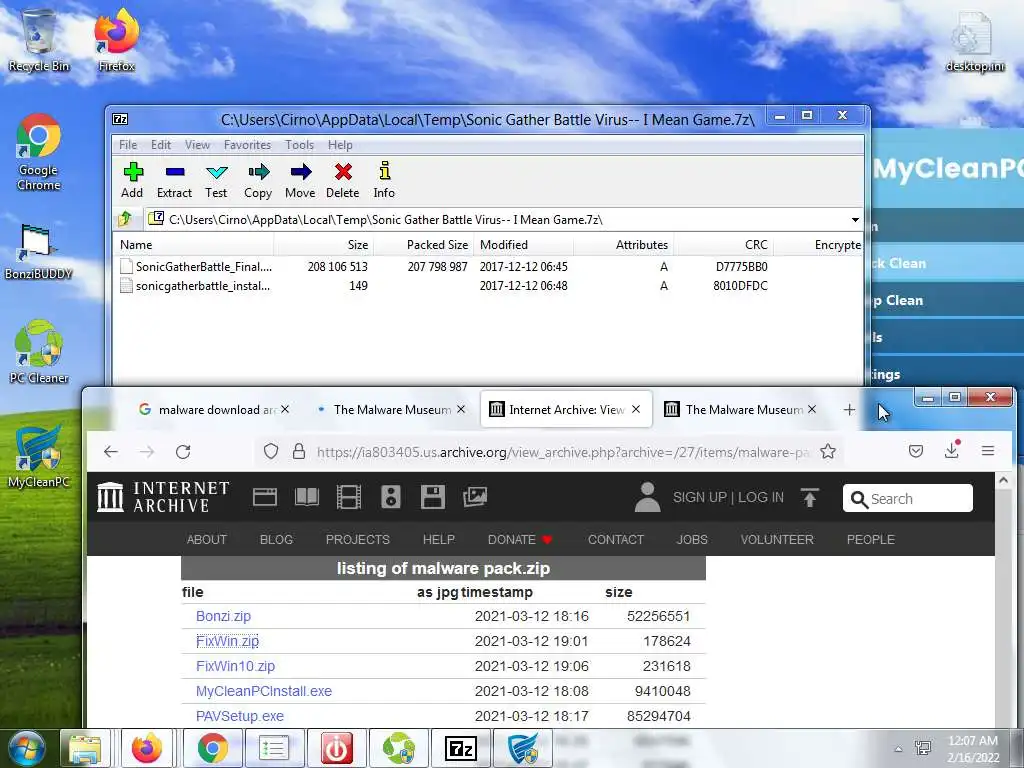Click the Firefox tracking protection shield icon
Viewport: 1024px width, 768px height.
(271, 451)
